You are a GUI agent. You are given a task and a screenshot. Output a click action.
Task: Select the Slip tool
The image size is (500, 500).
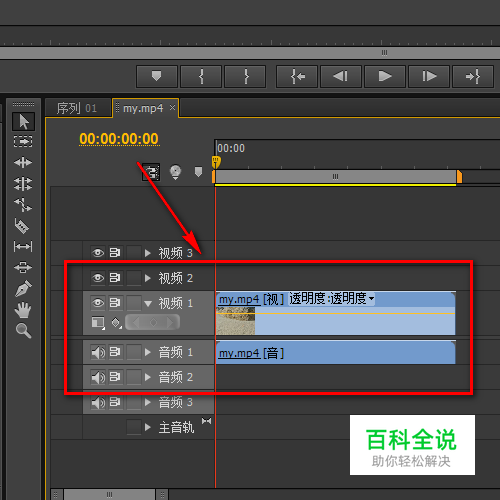click(23, 247)
